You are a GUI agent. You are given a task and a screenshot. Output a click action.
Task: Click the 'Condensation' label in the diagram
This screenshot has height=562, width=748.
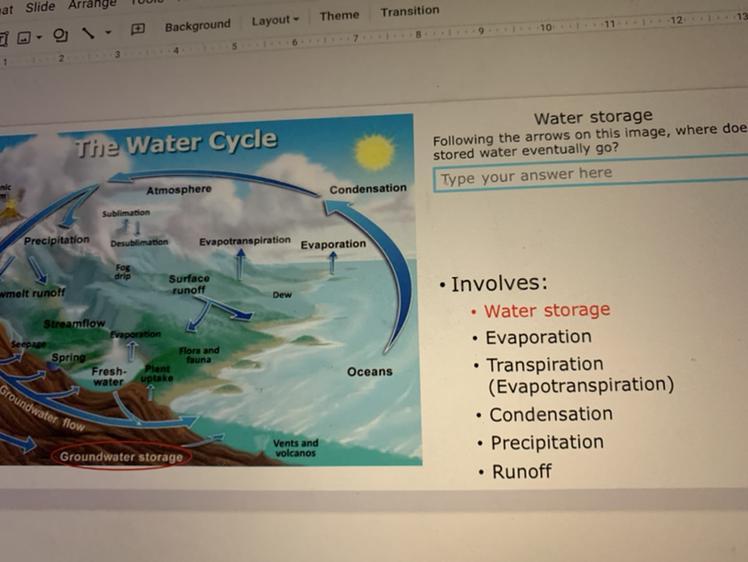coord(368,188)
